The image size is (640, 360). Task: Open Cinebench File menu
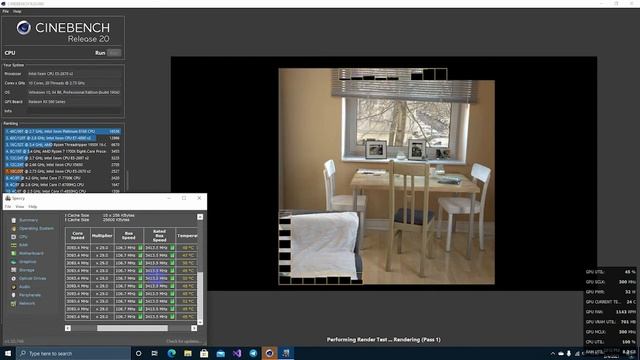pyautogui.click(x=5, y=11)
